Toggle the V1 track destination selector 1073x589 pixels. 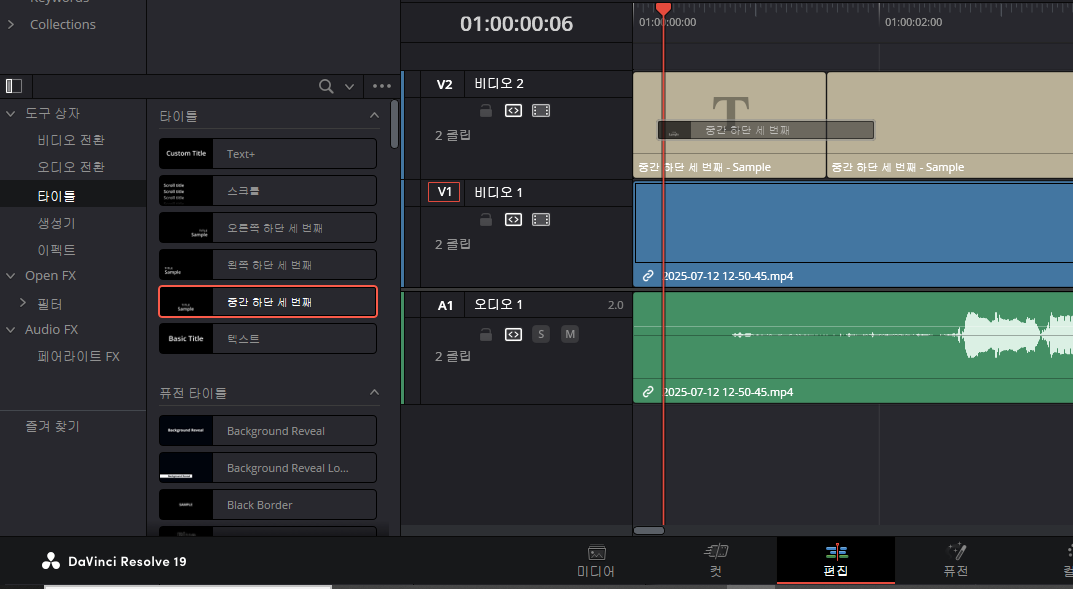coord(444,192)
